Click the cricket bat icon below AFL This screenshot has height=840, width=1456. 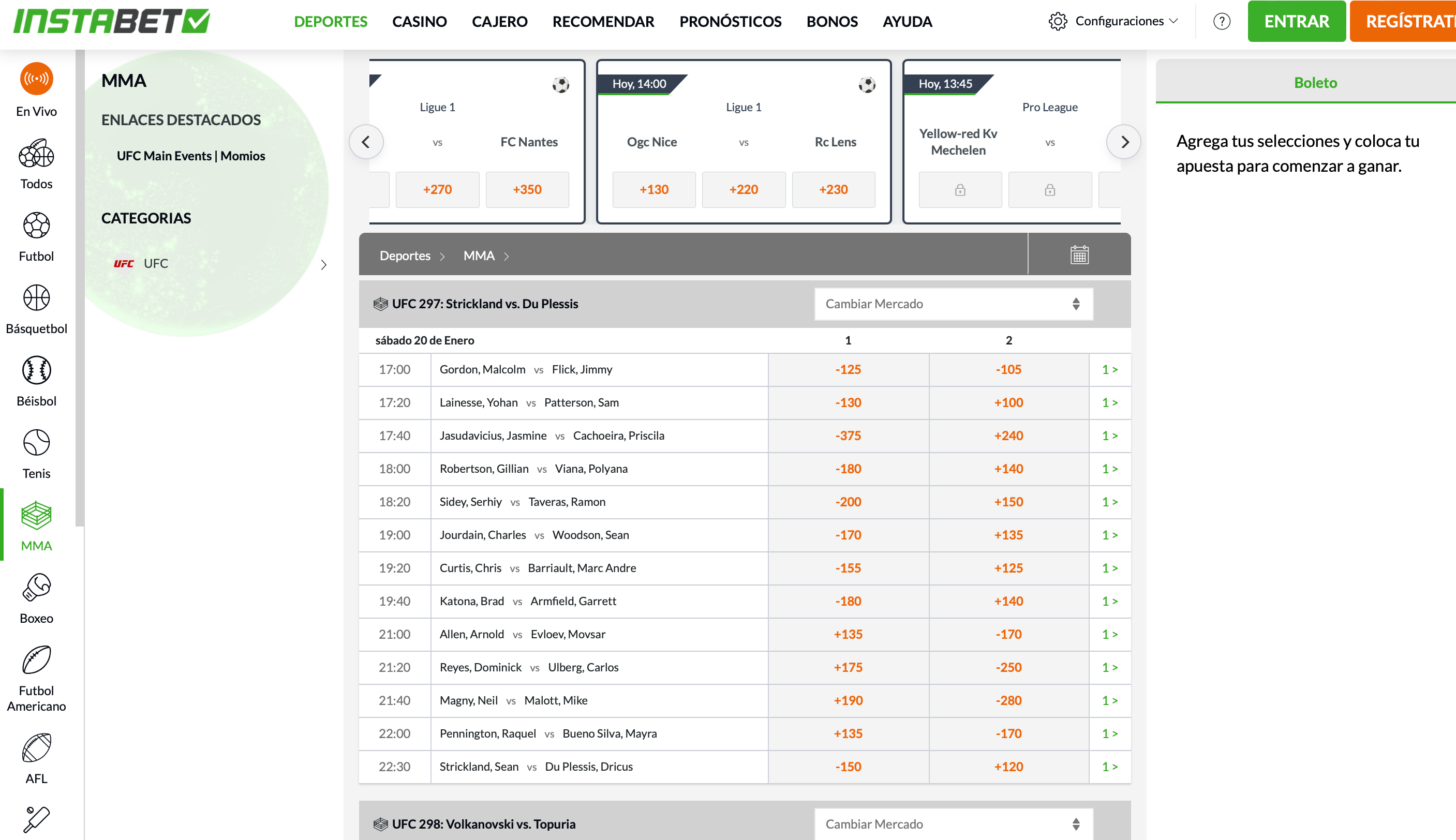[36, 820]
